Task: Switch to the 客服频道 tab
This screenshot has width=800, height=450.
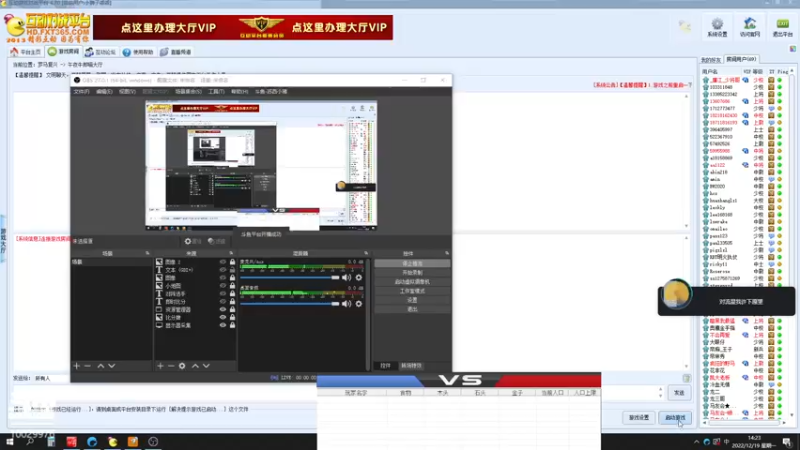Action: [176, 52]
